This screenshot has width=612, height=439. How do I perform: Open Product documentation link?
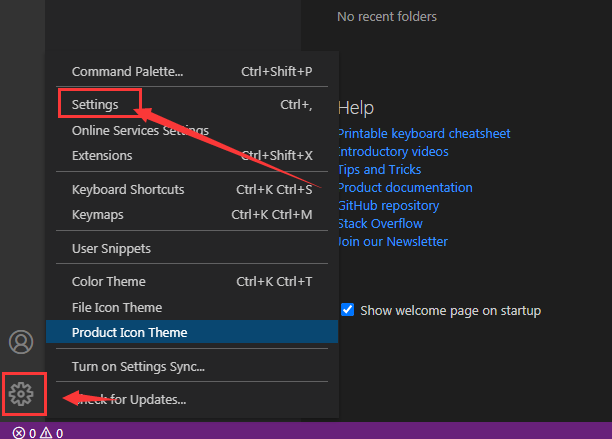tap(405, 187)
